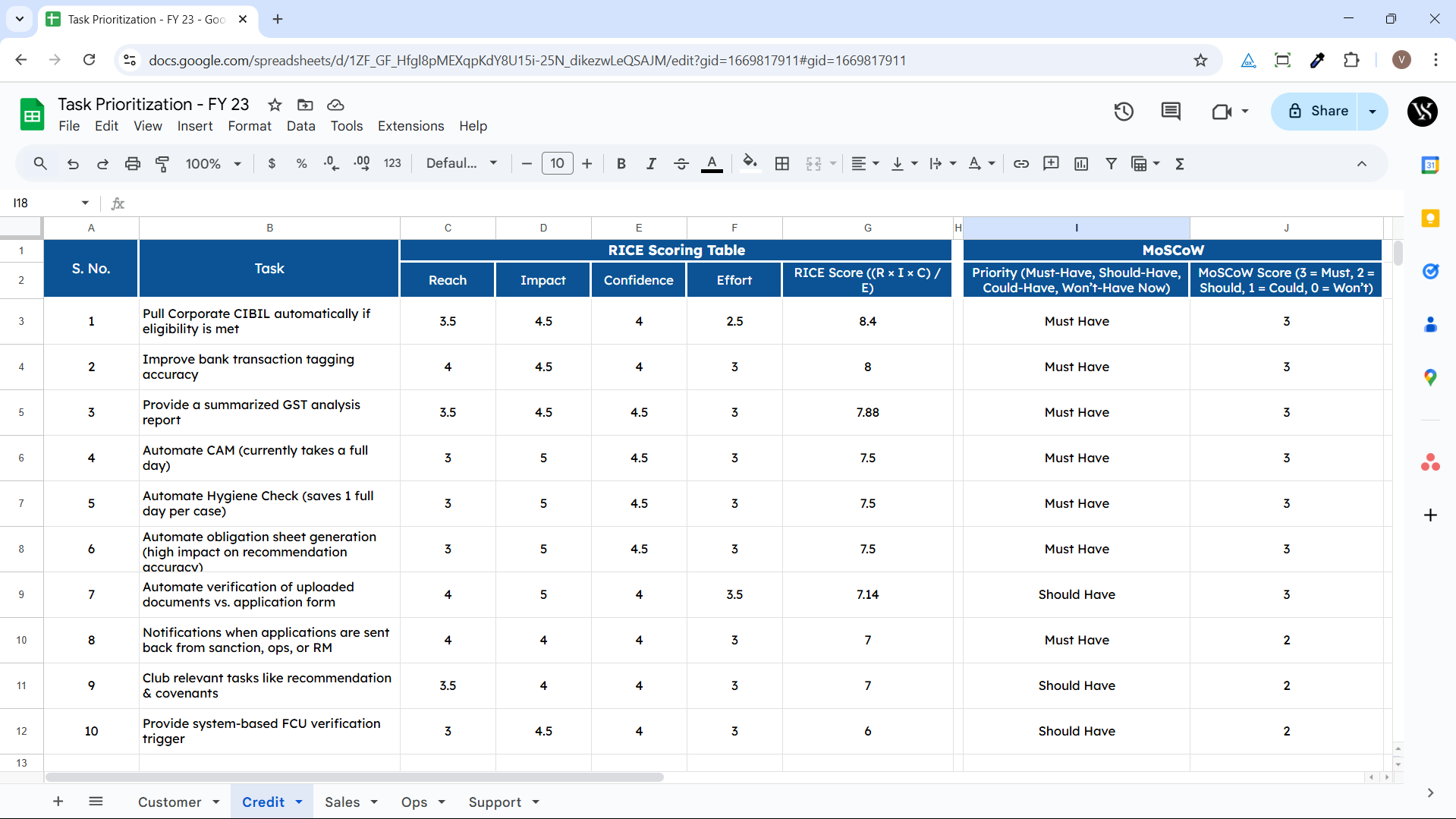Hide the menus with collapse arrow

tap(1362, 163)
